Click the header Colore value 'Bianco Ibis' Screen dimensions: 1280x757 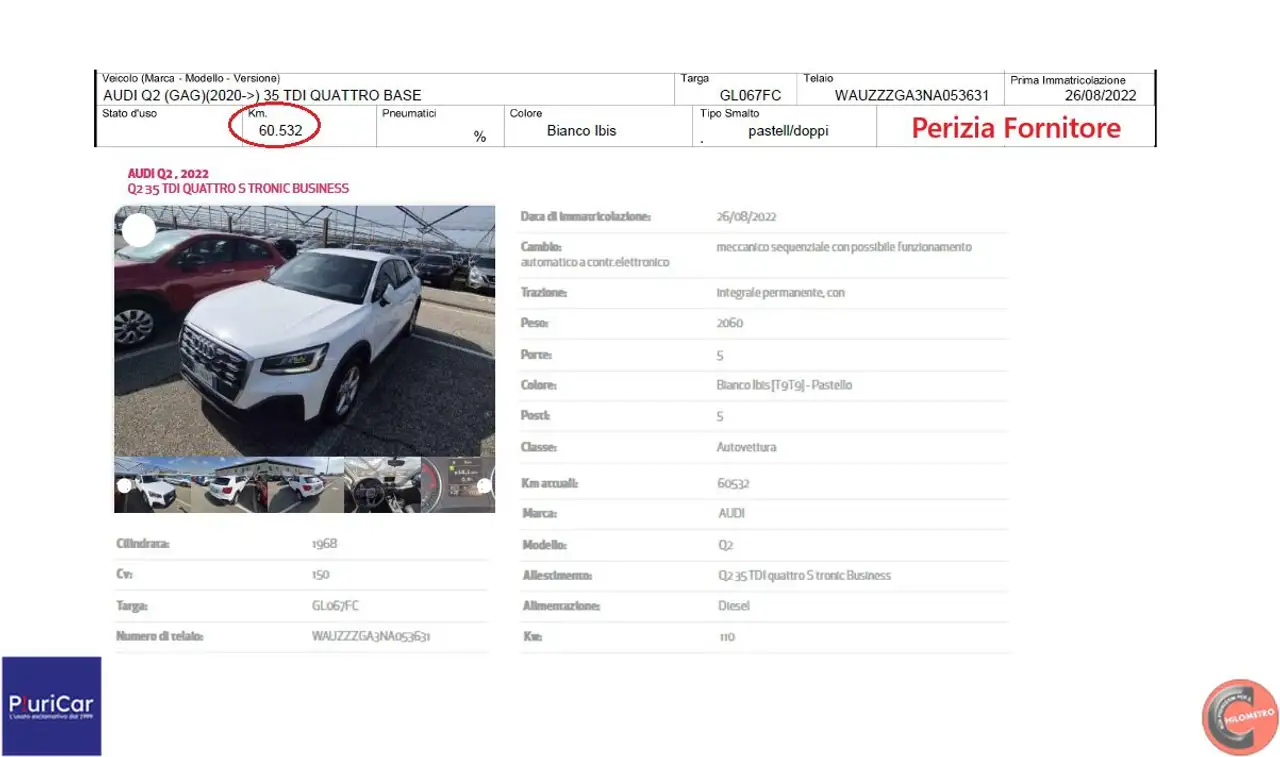pos(582,131)
